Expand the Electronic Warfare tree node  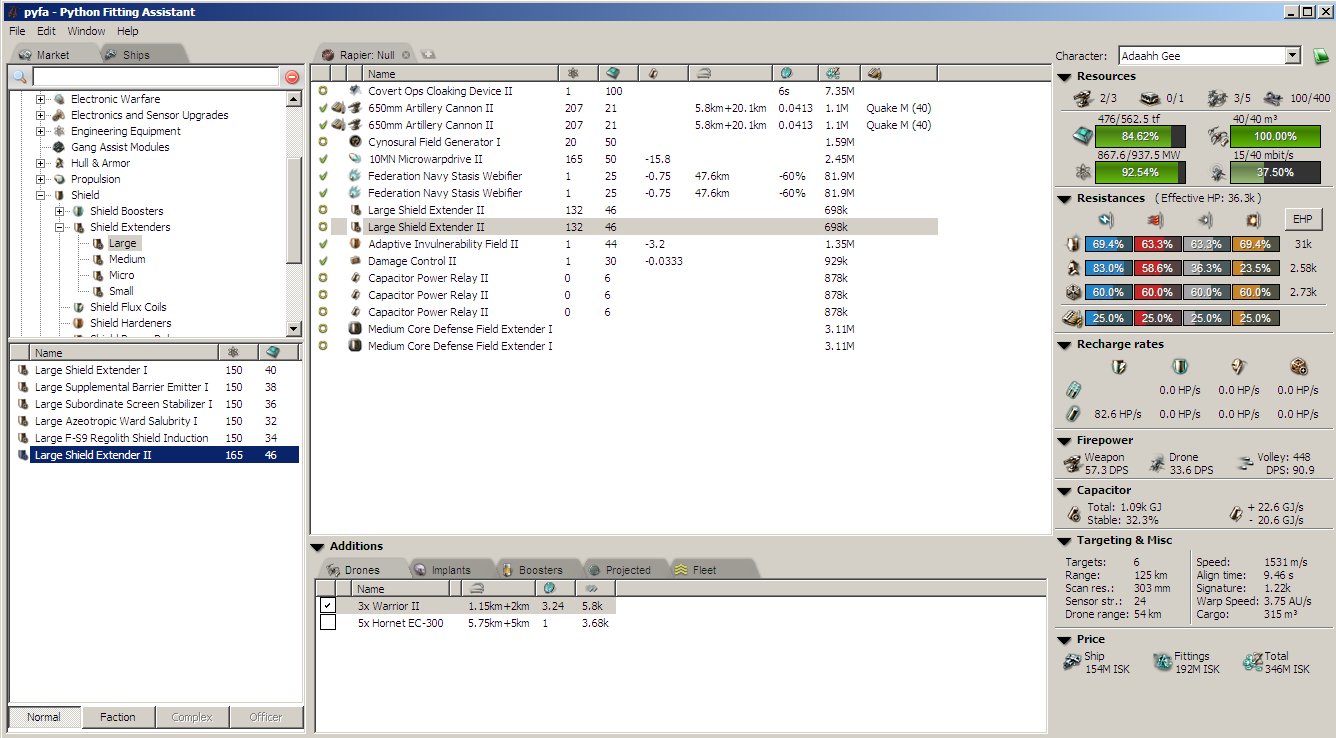pos(41,99)
